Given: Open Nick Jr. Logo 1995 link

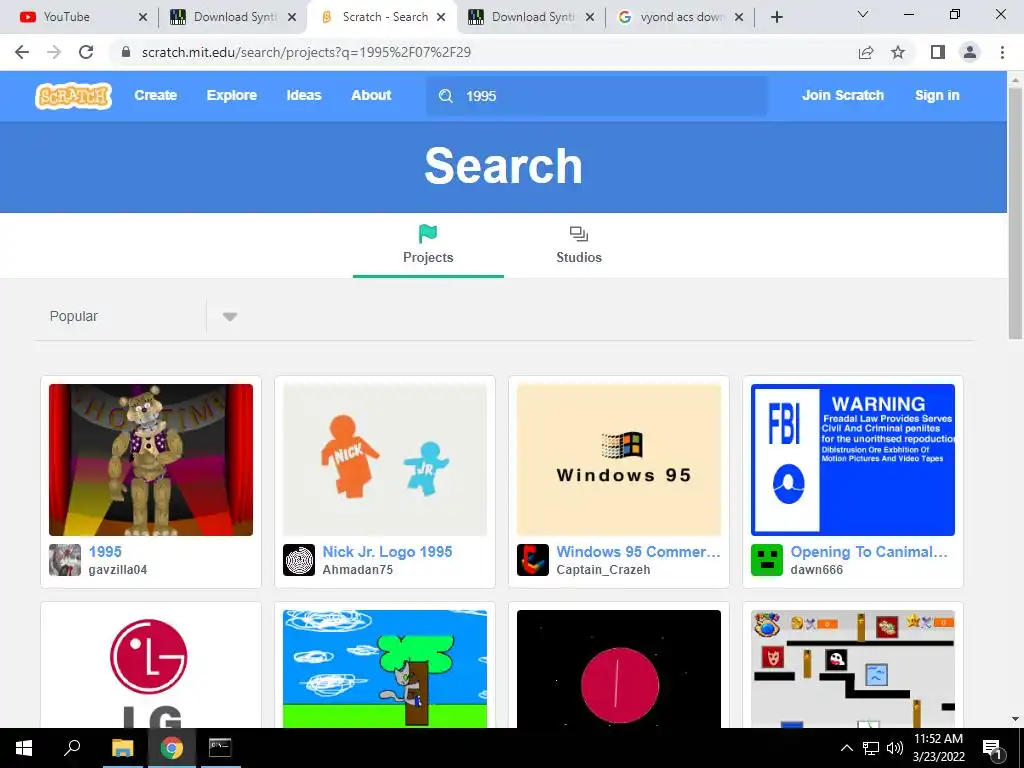Looking at the screenshot, I should tap(387, 552).
